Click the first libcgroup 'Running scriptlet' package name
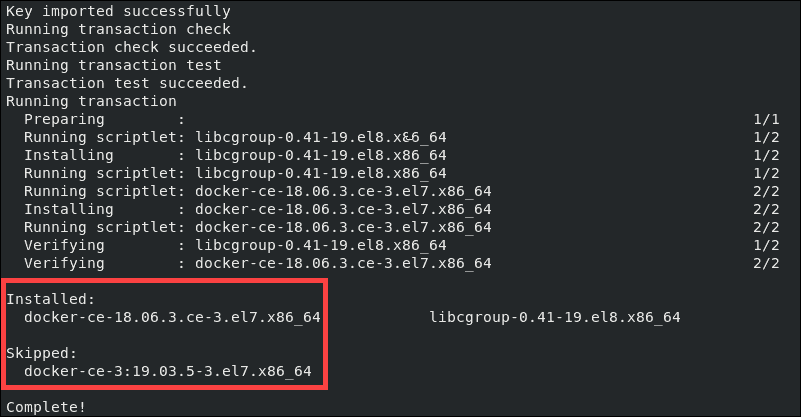The image size is (801, 417). tap(321, 137)
